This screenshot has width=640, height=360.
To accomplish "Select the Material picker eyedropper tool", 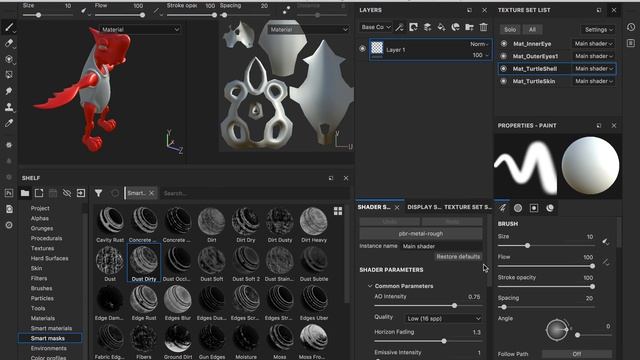I will (x=9, y=123).
